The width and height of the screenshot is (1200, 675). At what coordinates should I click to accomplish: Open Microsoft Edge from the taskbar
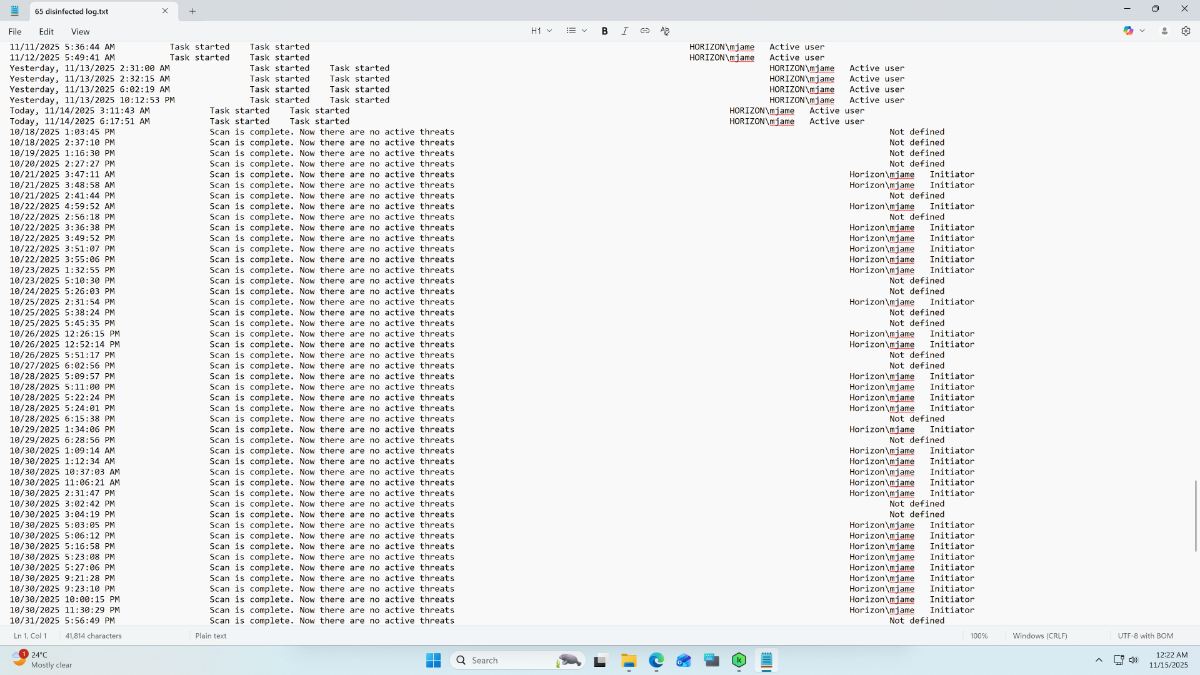[656, 660]
